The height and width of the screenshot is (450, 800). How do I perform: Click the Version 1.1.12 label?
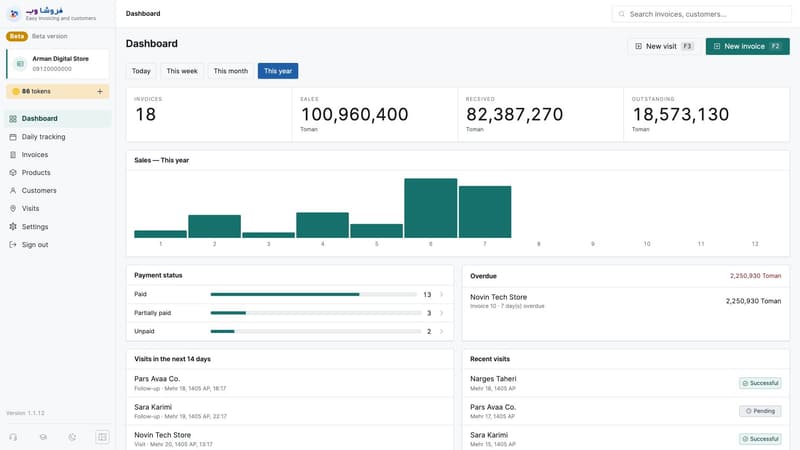(x=26, y=413)
